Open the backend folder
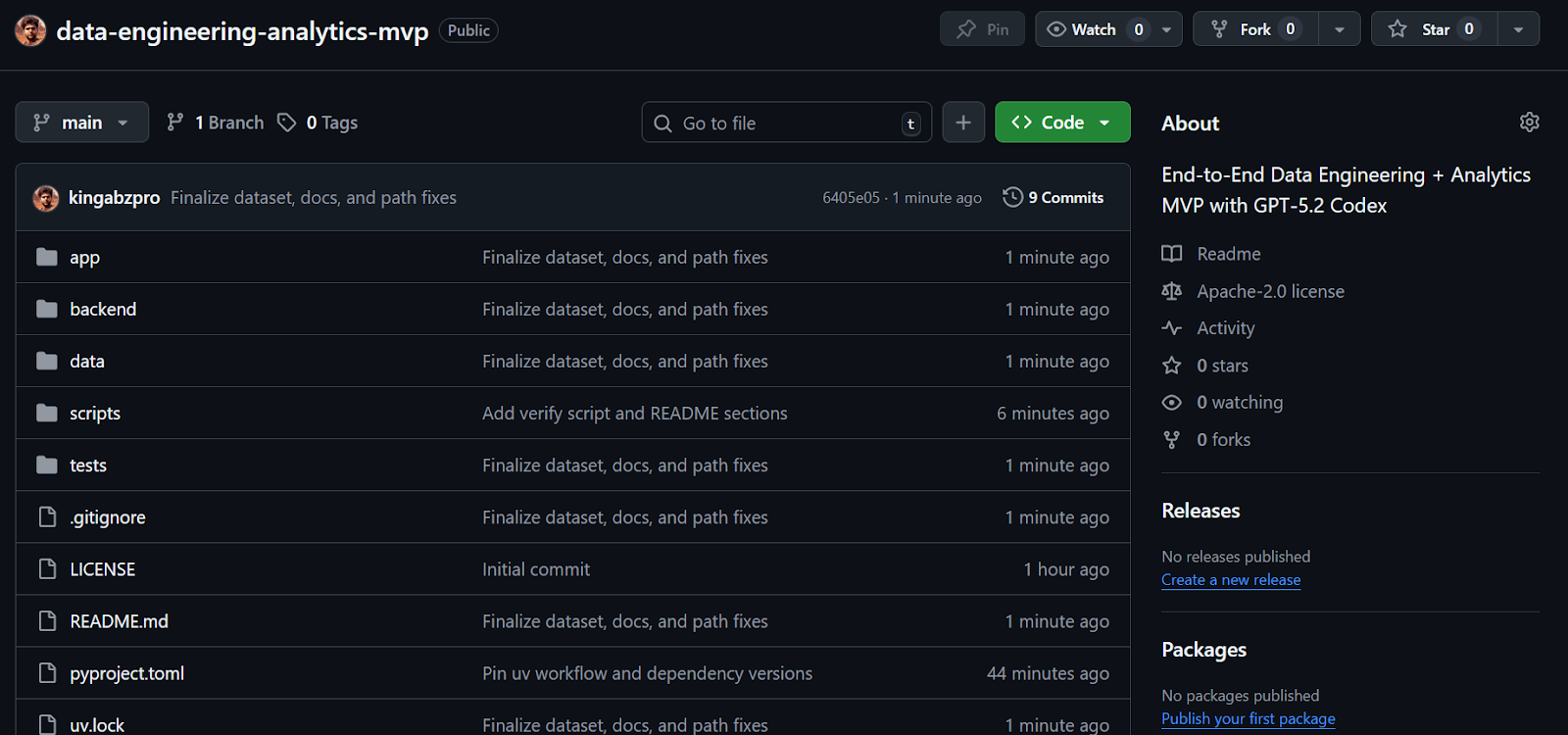The height and width of the screenshot is (735, 1568). coord(103,310)
